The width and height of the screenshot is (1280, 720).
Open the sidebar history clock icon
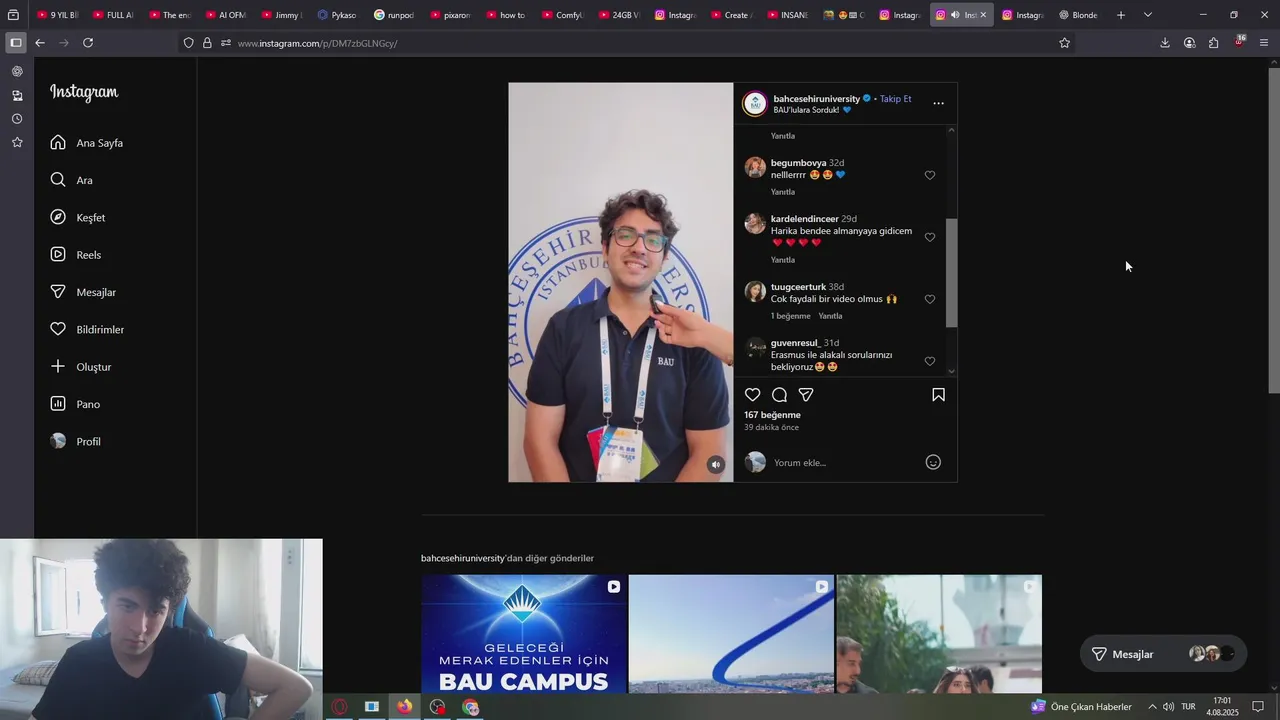click(x=17, y=119)
